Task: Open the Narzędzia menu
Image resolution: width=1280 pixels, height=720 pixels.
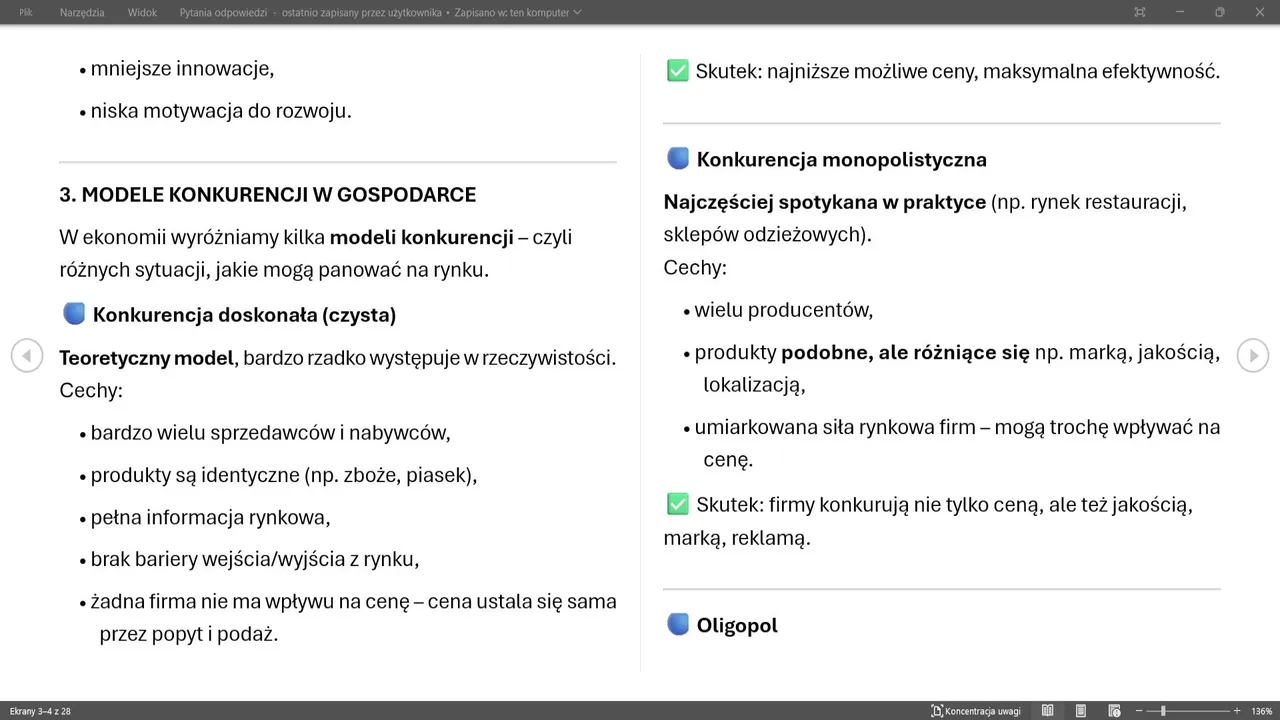Action: point(82,12)
